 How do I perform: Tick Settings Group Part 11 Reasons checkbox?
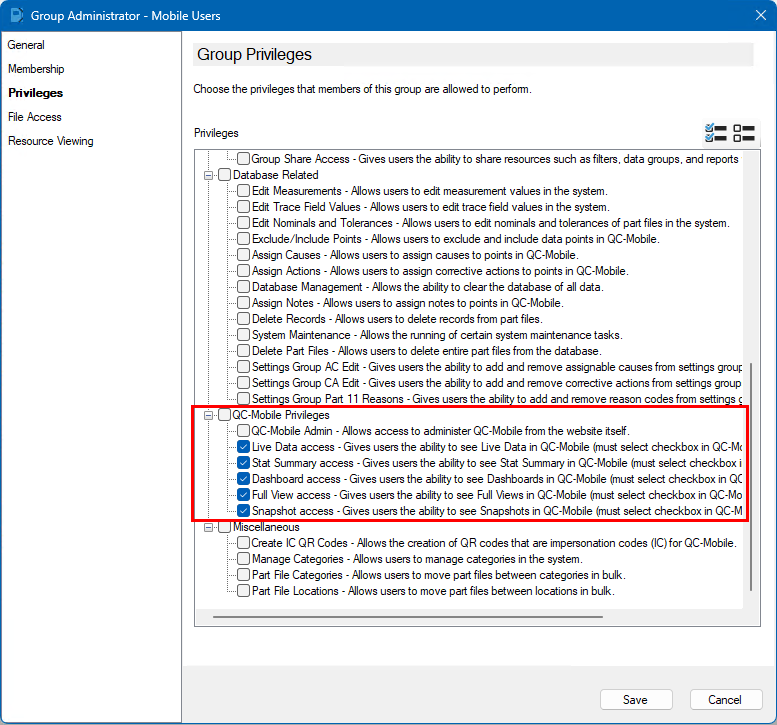[243, 398]
